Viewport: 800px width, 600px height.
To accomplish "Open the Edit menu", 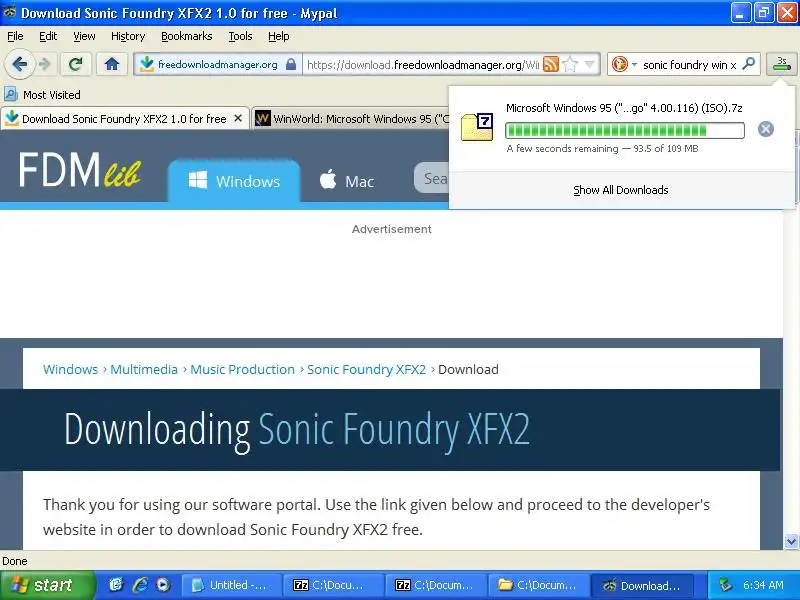I will [x=48, y=36].
